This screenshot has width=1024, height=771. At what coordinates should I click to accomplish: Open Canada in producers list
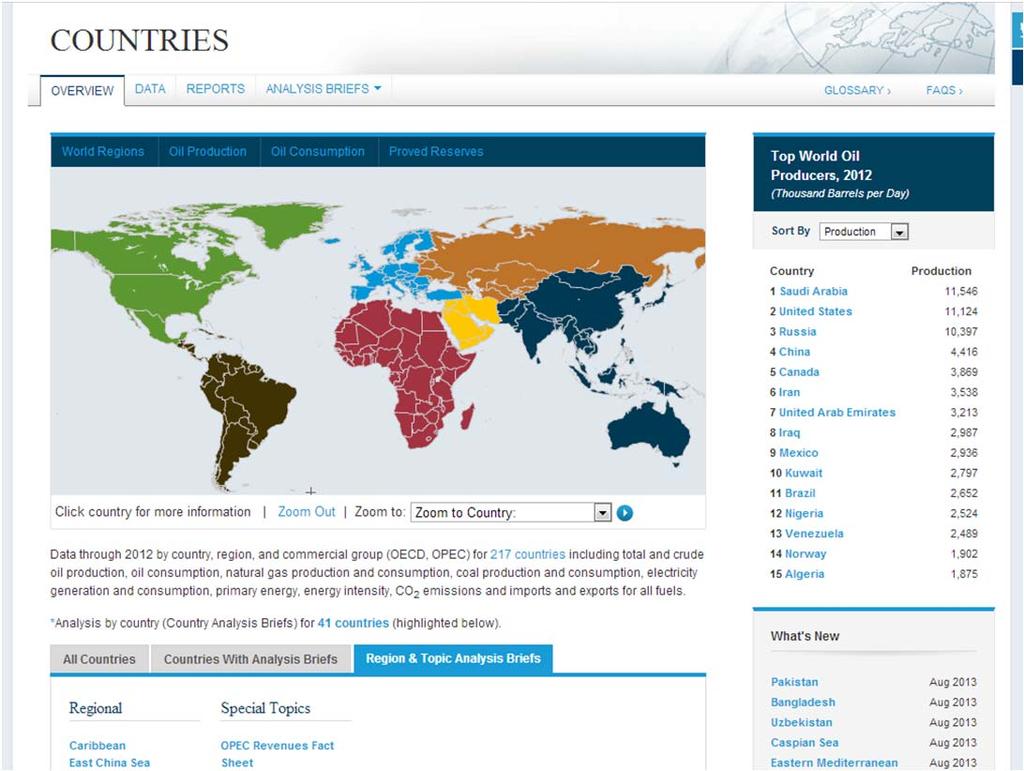click(x=799, y=372)
